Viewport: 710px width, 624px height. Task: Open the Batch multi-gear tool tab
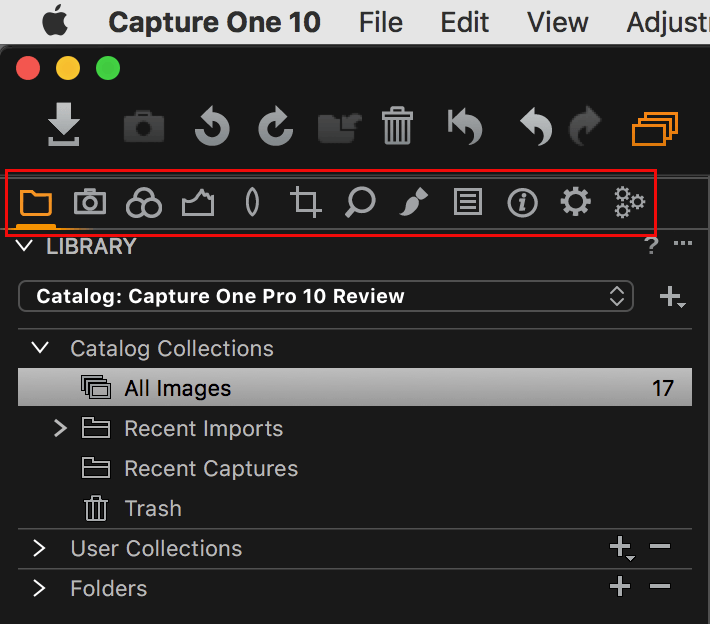(629, 202)
